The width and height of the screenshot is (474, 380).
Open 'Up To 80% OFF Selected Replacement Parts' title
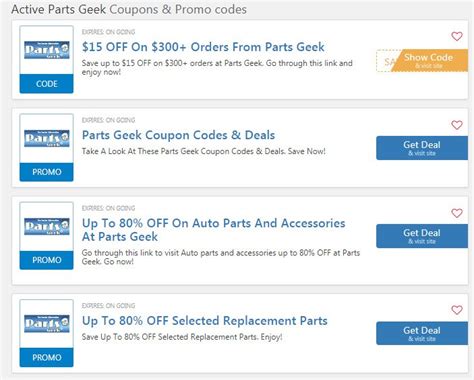pyautogui.click(x=205, y=321)
